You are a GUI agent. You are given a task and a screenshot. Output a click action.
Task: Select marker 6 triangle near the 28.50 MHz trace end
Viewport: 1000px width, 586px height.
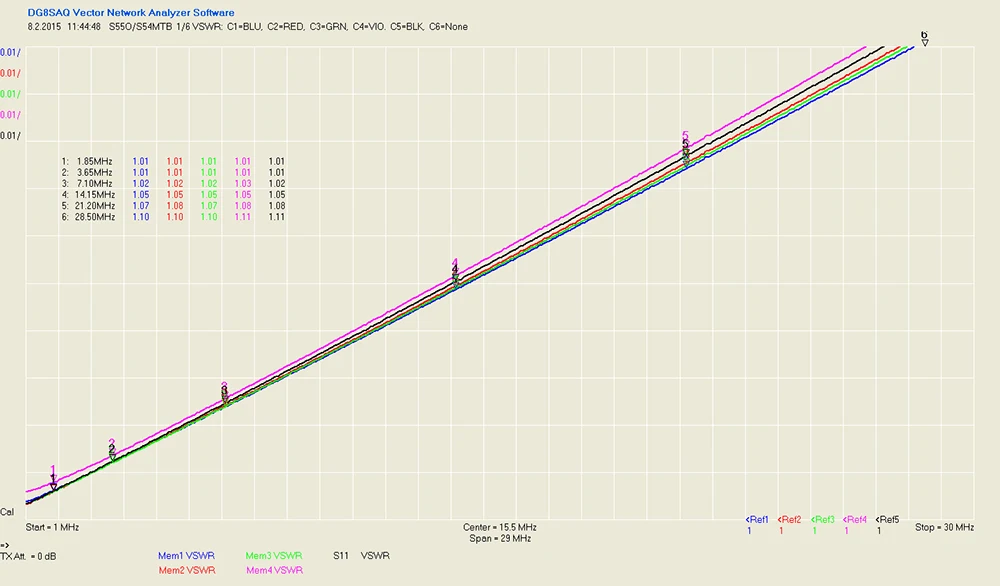tap(925, 43)
